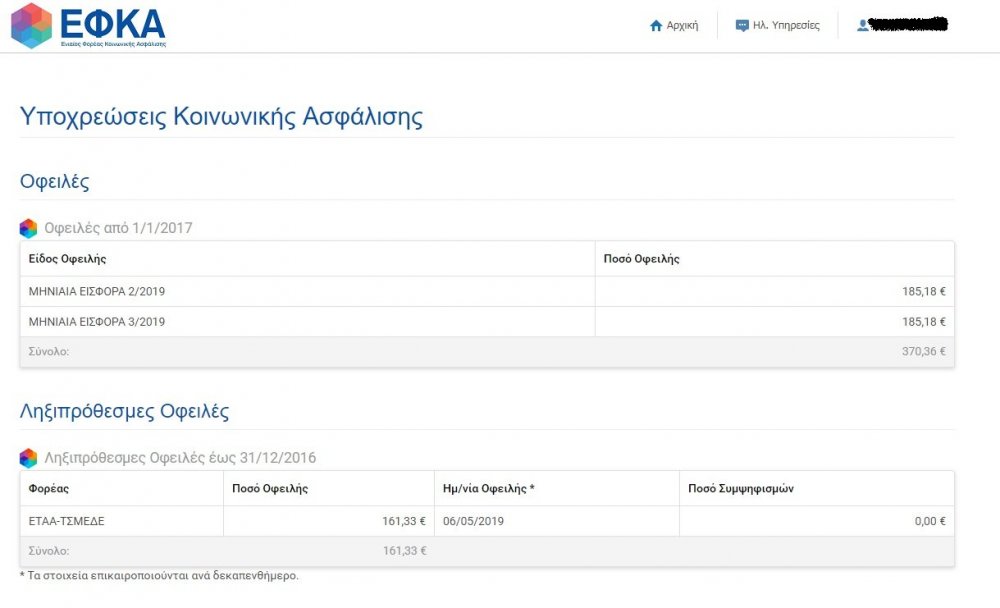Screen dimensions: 1000x608
Task: Click the icon next to Ηλ. Υπηρεσίες
Action: click(742, 26)
